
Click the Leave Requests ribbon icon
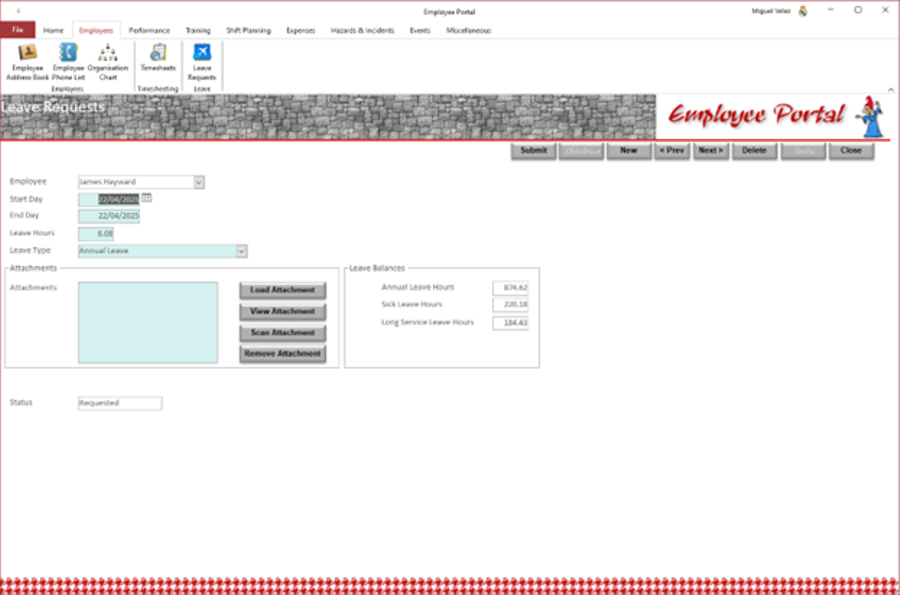pyautogui.click(x=202, y=61)
